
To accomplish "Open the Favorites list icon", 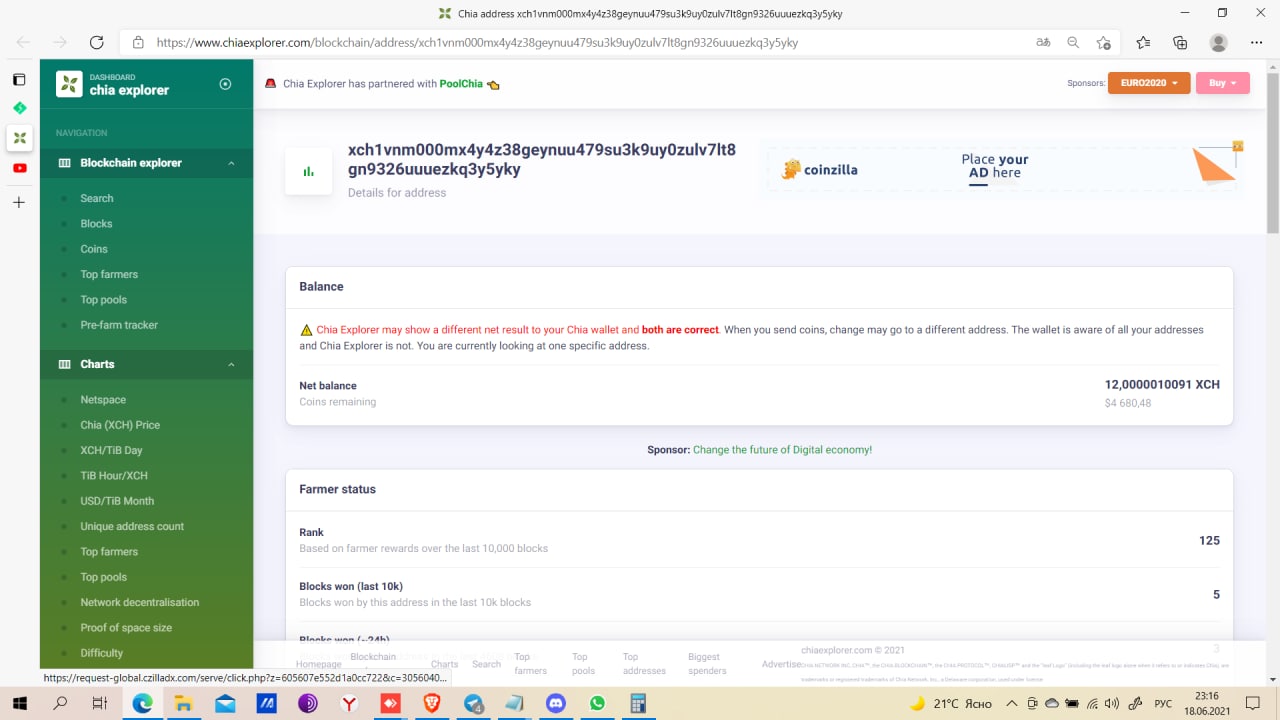I will (x=1143, y=42).
